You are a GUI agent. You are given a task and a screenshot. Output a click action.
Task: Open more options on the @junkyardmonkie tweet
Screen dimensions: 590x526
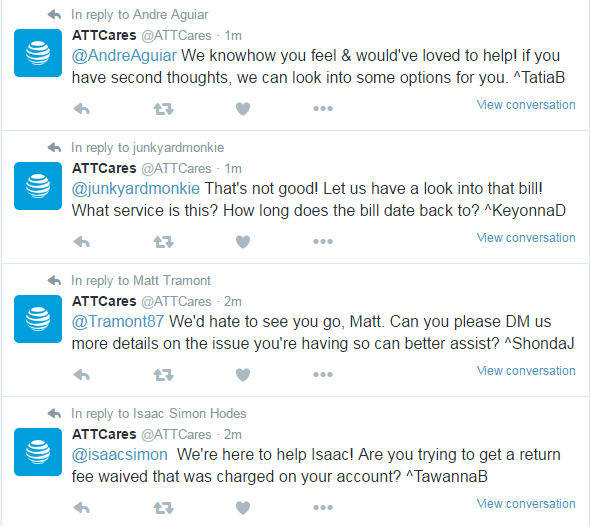coord(323,242)
